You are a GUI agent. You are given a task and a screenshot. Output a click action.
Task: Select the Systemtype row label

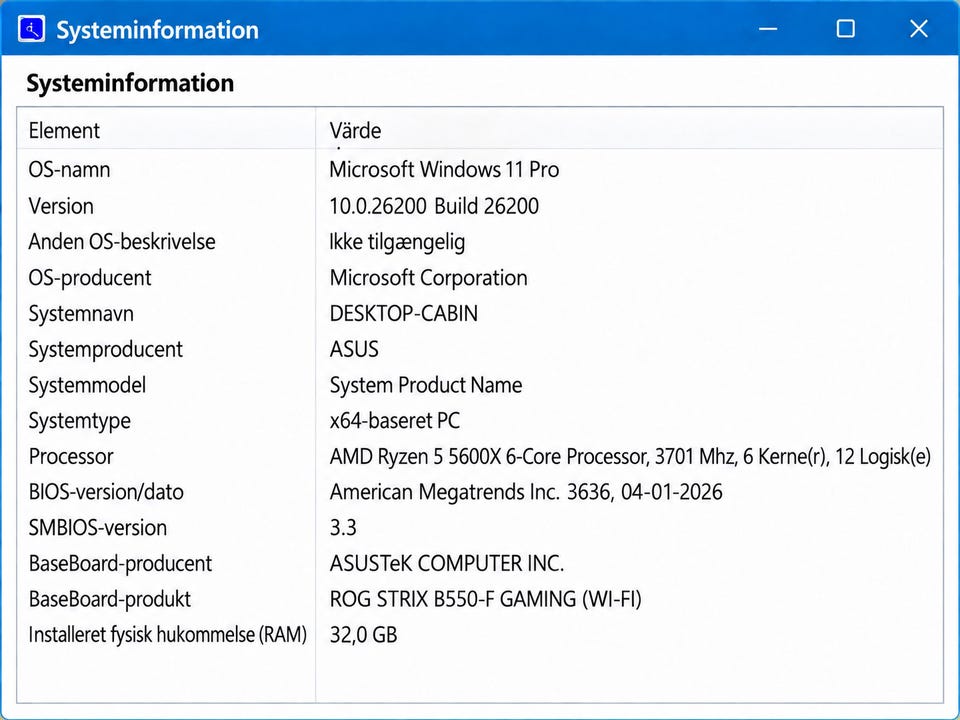80,421
